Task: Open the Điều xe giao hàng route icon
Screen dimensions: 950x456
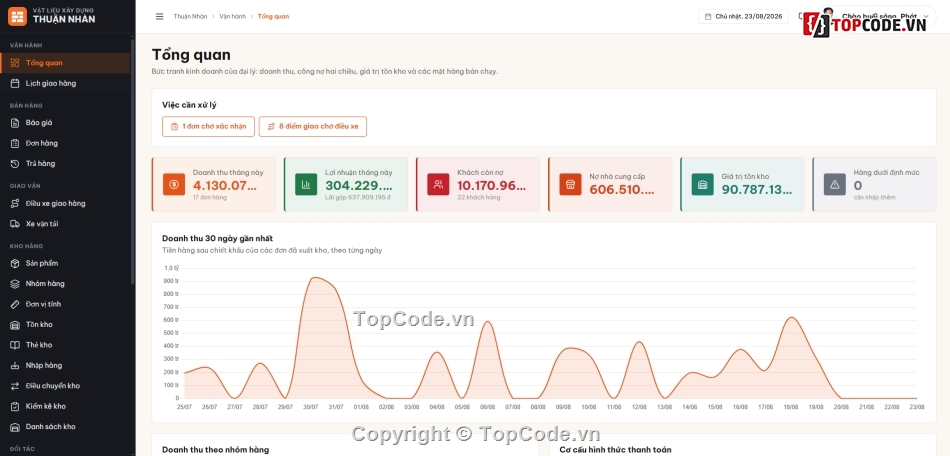Action: click(x=15, y=203)
